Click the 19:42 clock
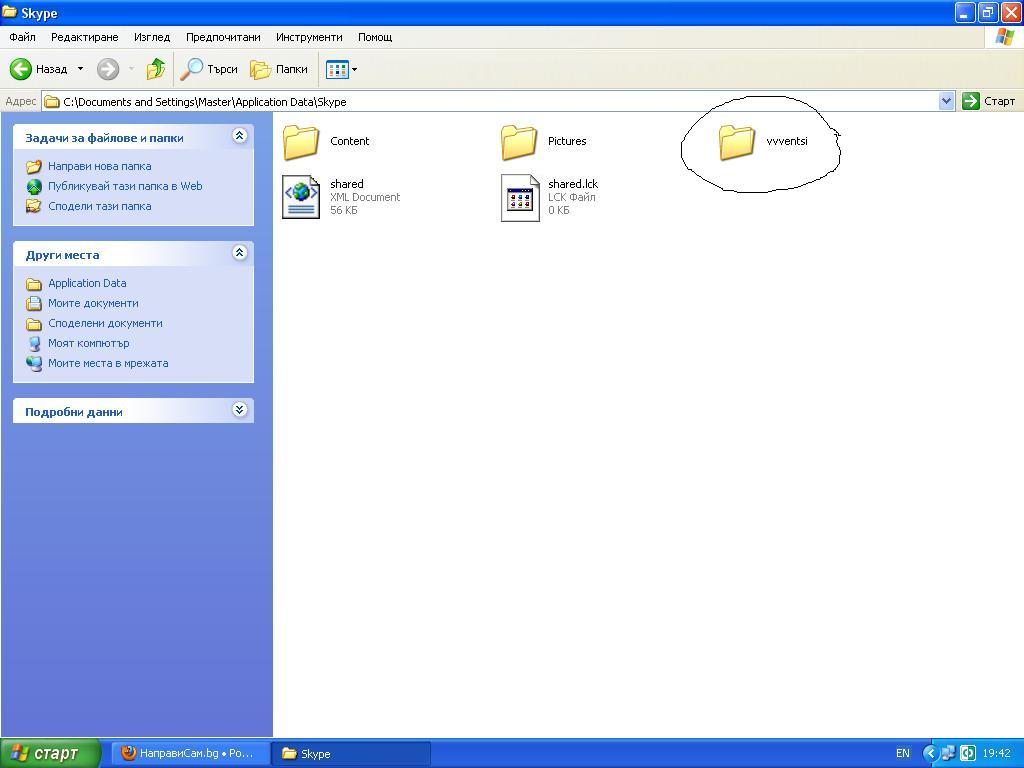The width and height of the screenshot is (1024, 768). click(996, 754)
